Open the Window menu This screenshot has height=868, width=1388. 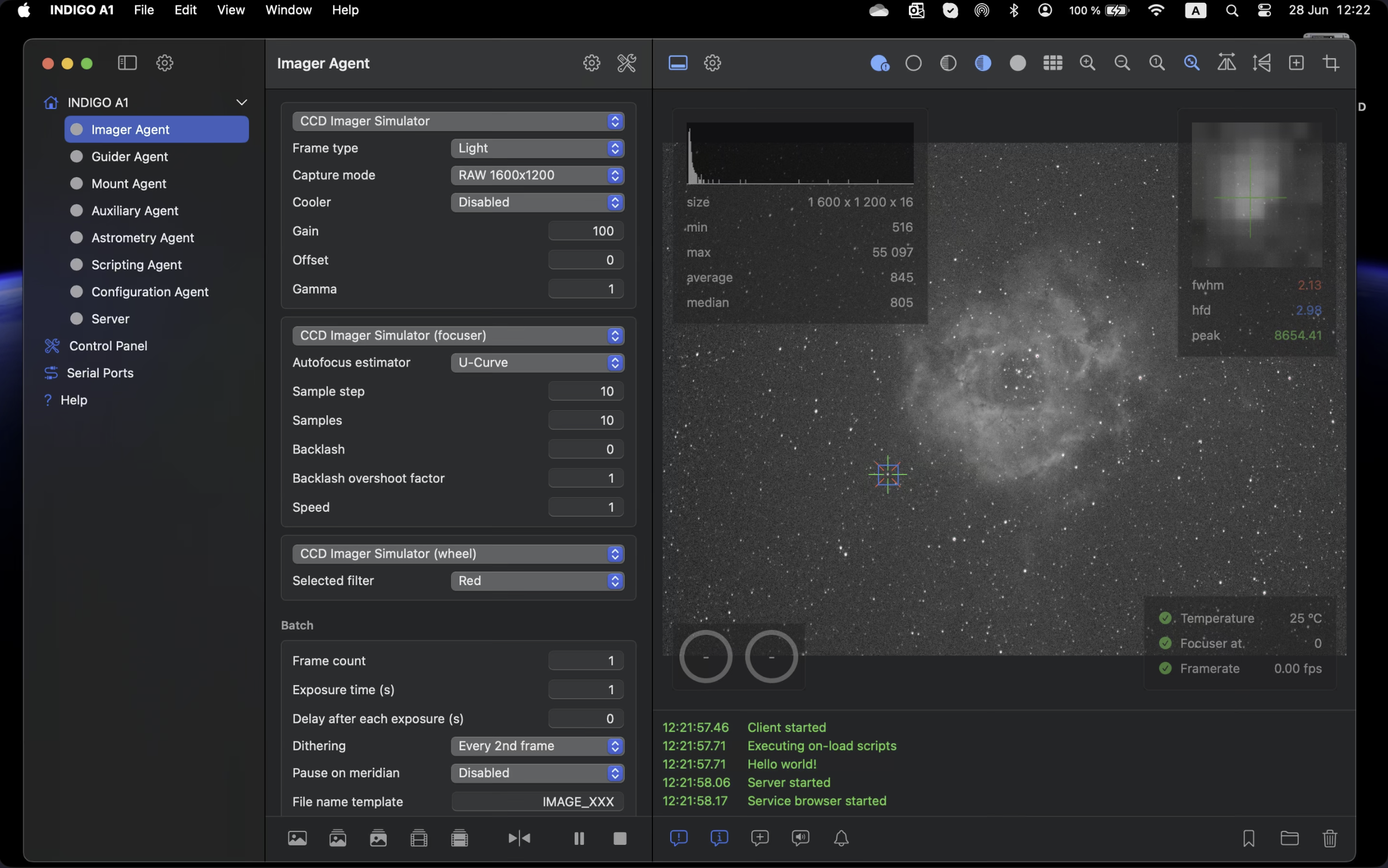[288, 10]
